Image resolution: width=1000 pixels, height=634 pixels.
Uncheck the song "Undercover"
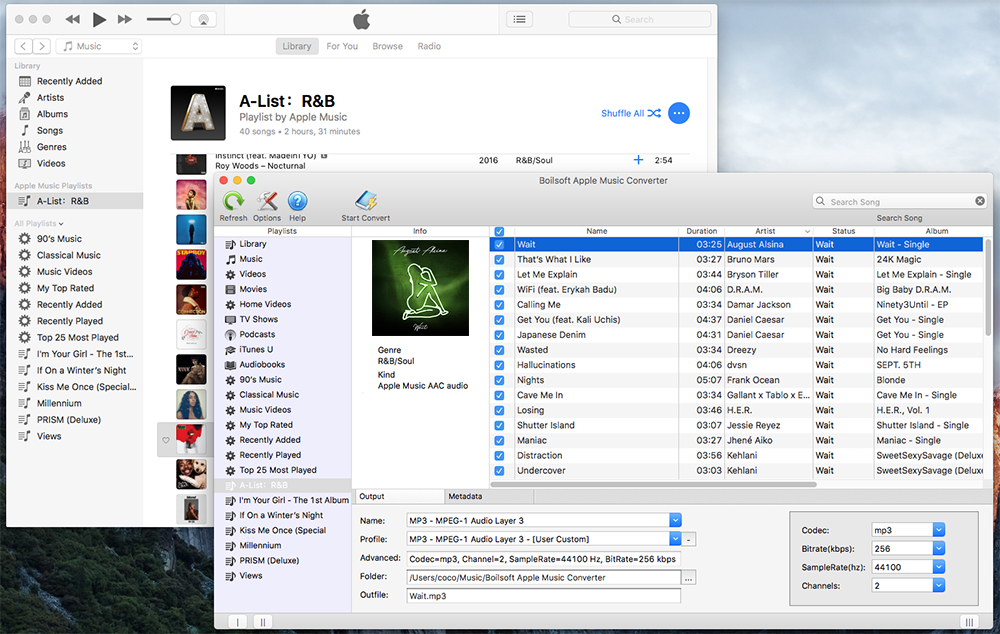coord(499,471)
